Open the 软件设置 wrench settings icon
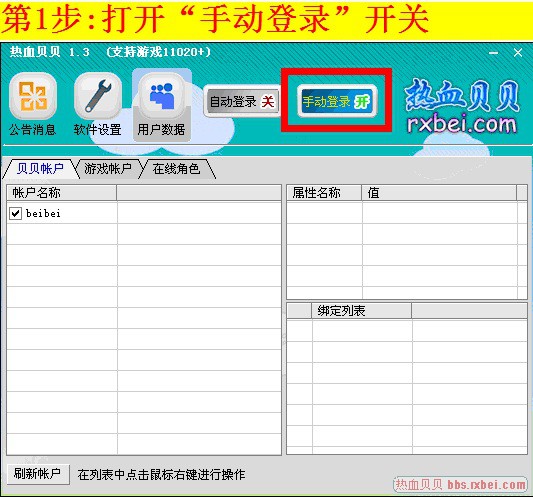 point(98,105)
